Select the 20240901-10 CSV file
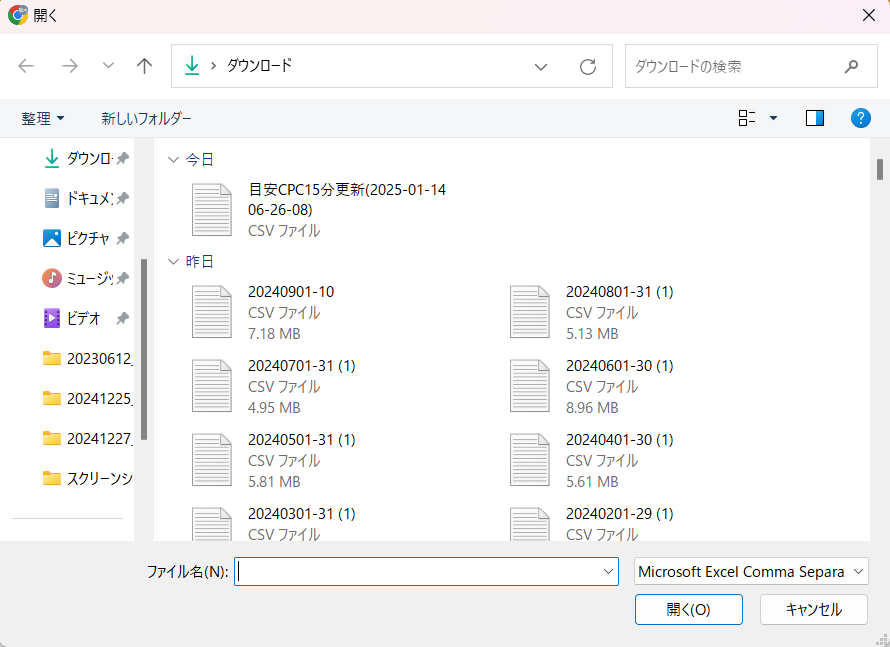The width and height of the screenshot is (890, 647). pos(291,292)
